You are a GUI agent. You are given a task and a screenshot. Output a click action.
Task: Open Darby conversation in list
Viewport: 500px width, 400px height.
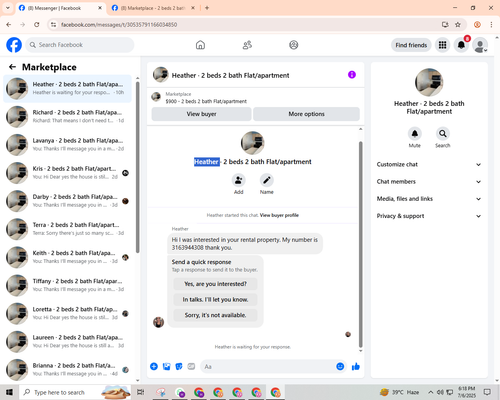coord(67,201)
